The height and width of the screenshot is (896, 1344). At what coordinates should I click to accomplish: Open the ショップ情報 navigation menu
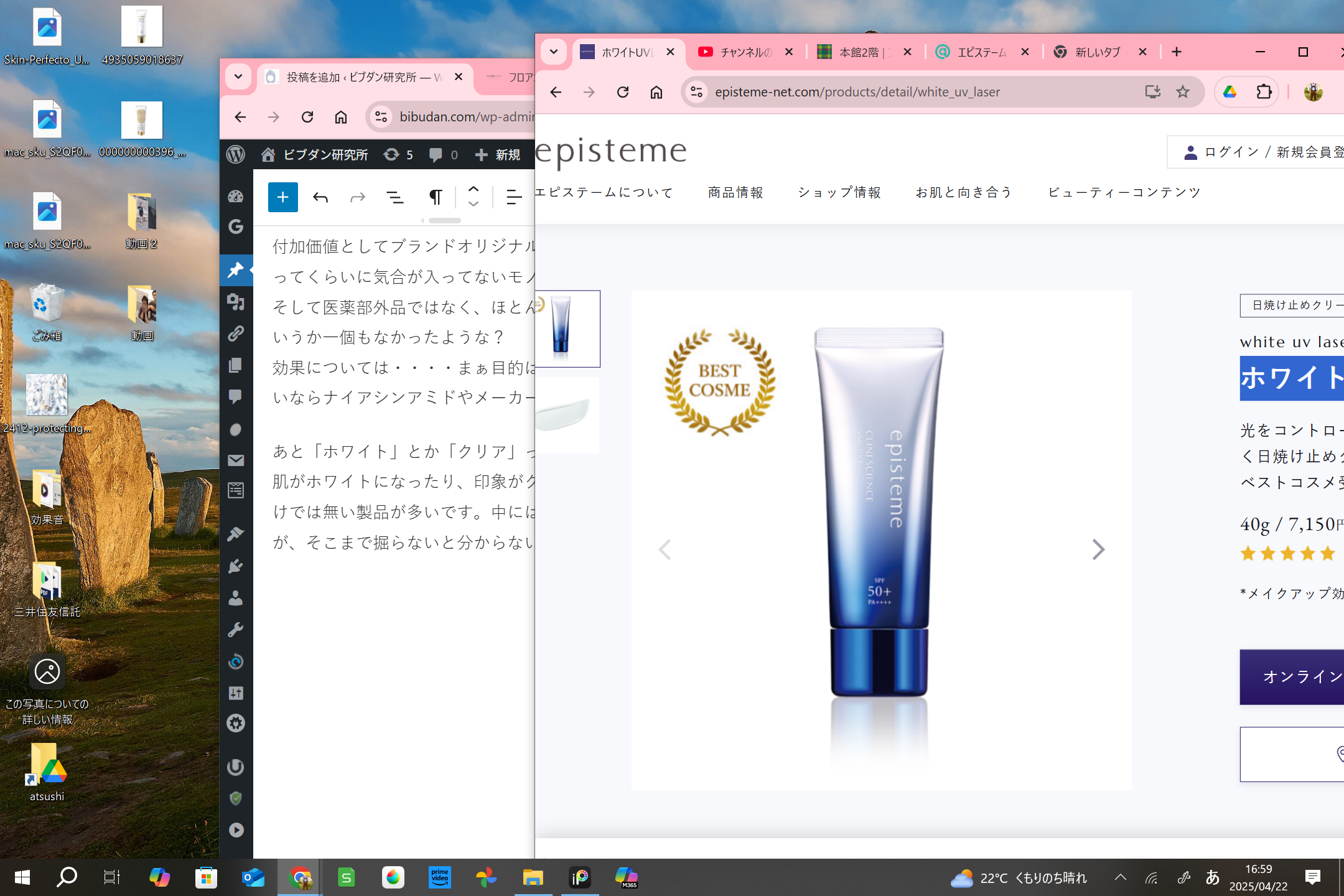(839, 192)
